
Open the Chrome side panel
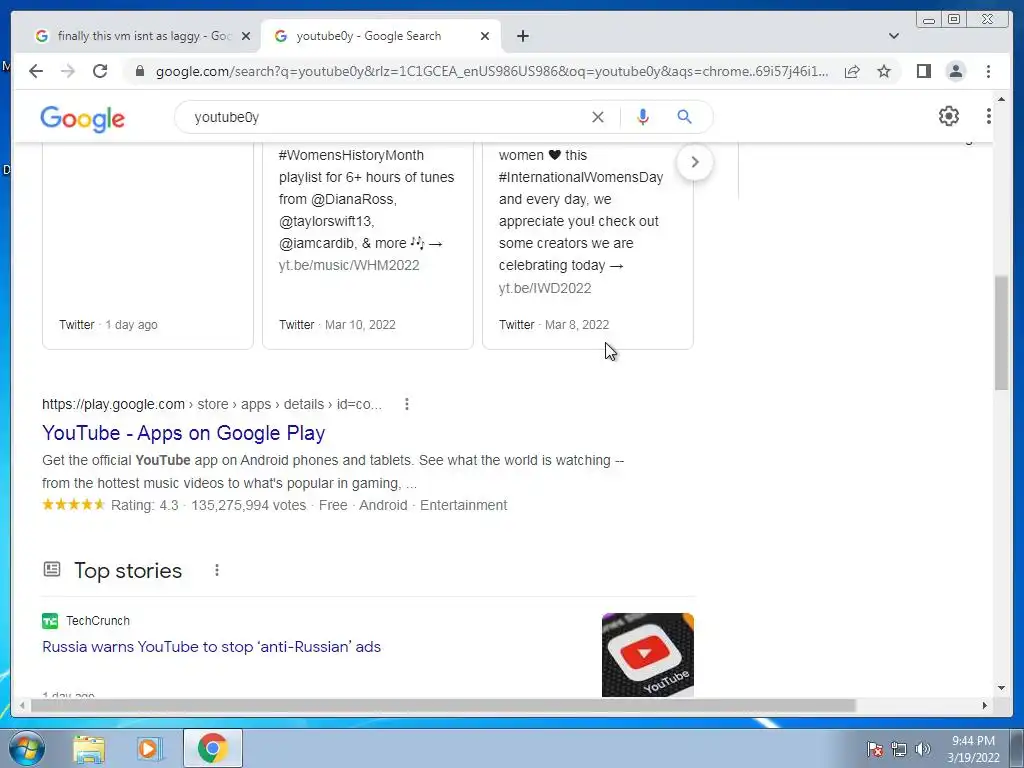[x=923, y=71]
